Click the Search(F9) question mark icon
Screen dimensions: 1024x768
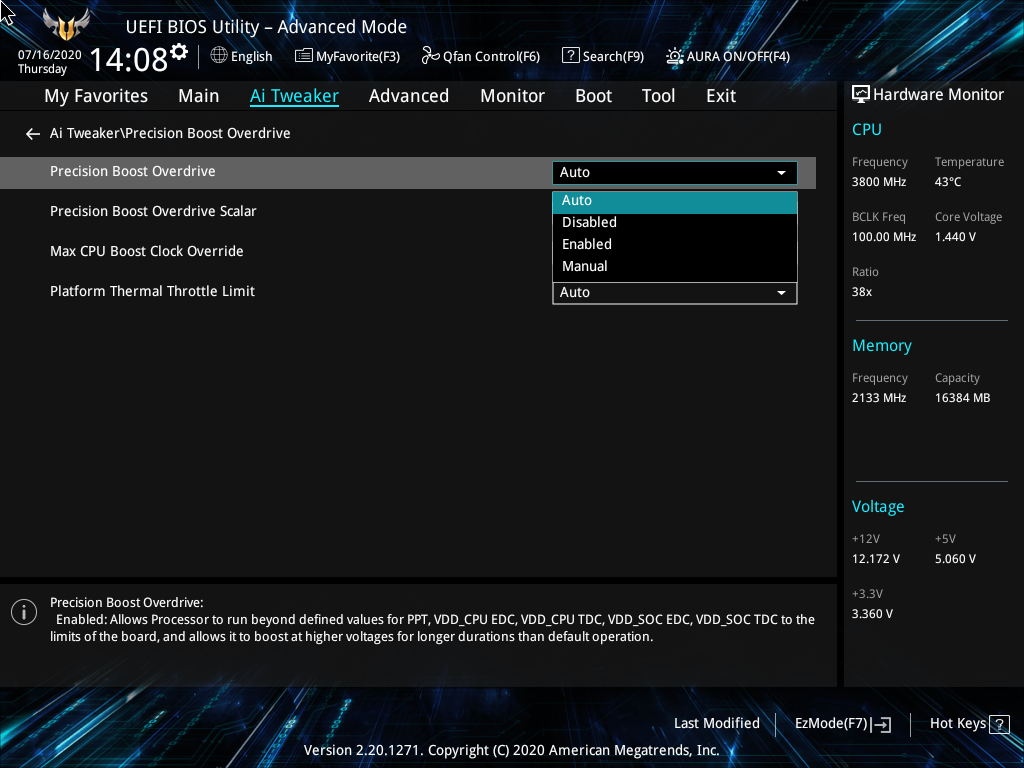[x=570, y=56]
